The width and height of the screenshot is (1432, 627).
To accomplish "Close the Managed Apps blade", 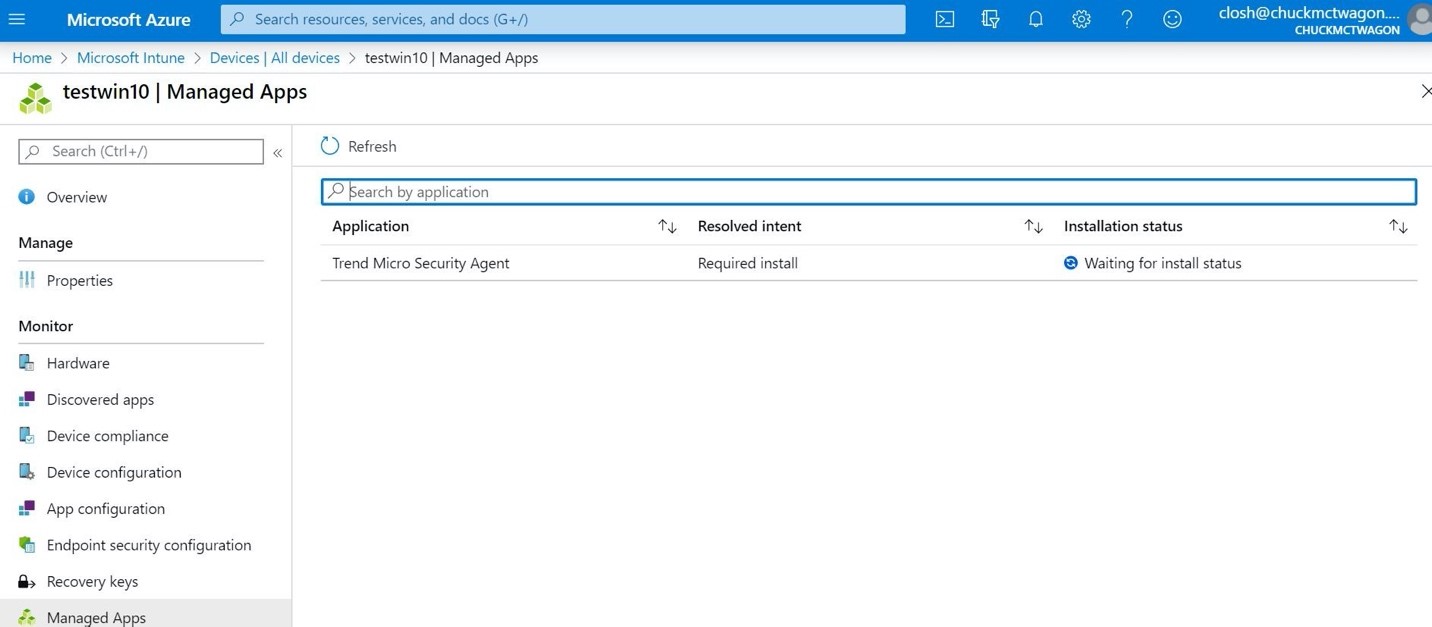I will pyautogui.click(x=1425, y=91).
